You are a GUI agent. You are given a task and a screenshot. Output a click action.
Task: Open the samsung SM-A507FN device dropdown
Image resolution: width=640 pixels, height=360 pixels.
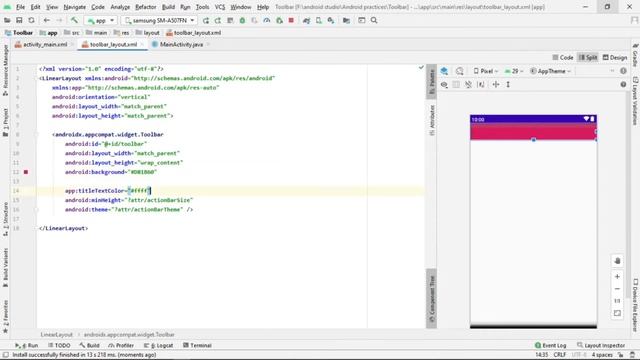pos(160,20)
